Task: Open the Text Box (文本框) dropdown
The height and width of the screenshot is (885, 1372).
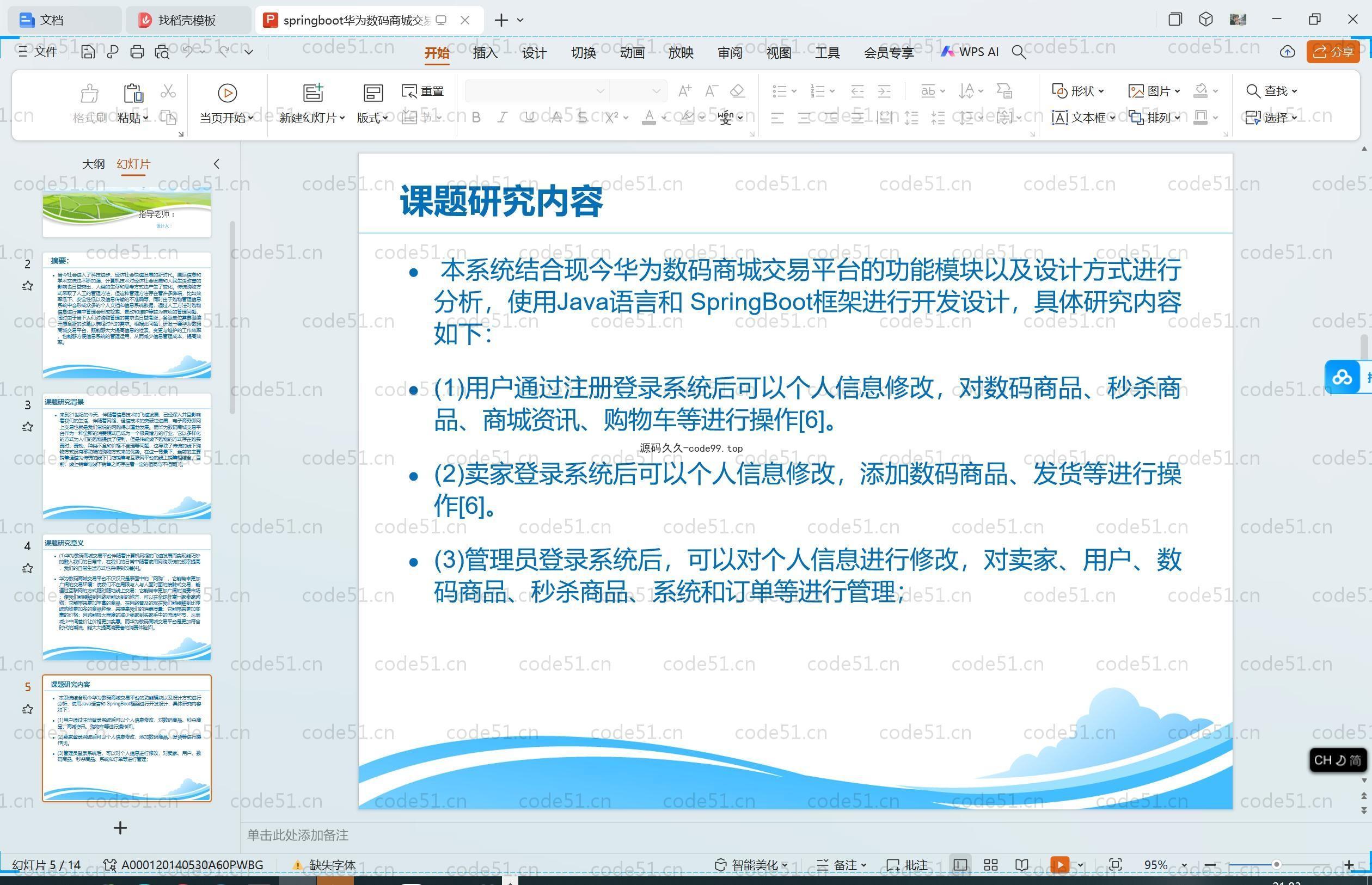Action: 1083,117
